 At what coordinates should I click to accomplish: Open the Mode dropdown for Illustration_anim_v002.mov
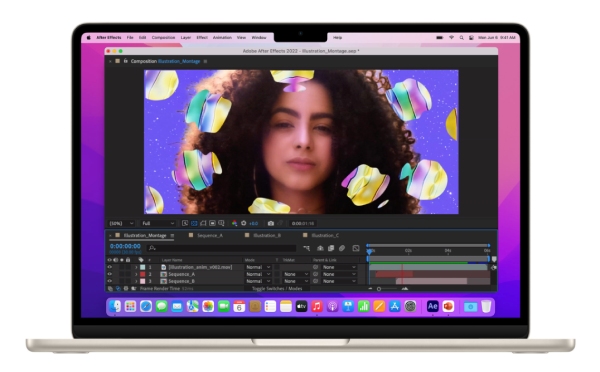[x=258, y=267]
